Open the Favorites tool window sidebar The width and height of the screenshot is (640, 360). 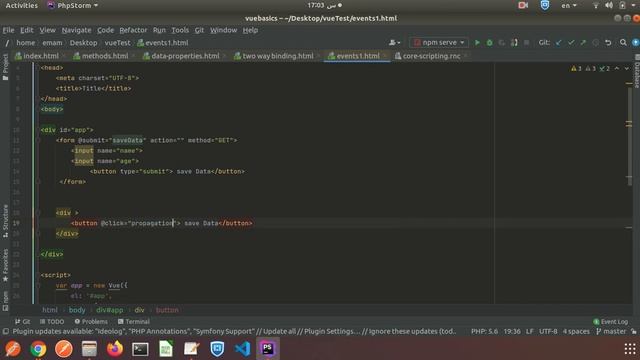coord(5,265)
